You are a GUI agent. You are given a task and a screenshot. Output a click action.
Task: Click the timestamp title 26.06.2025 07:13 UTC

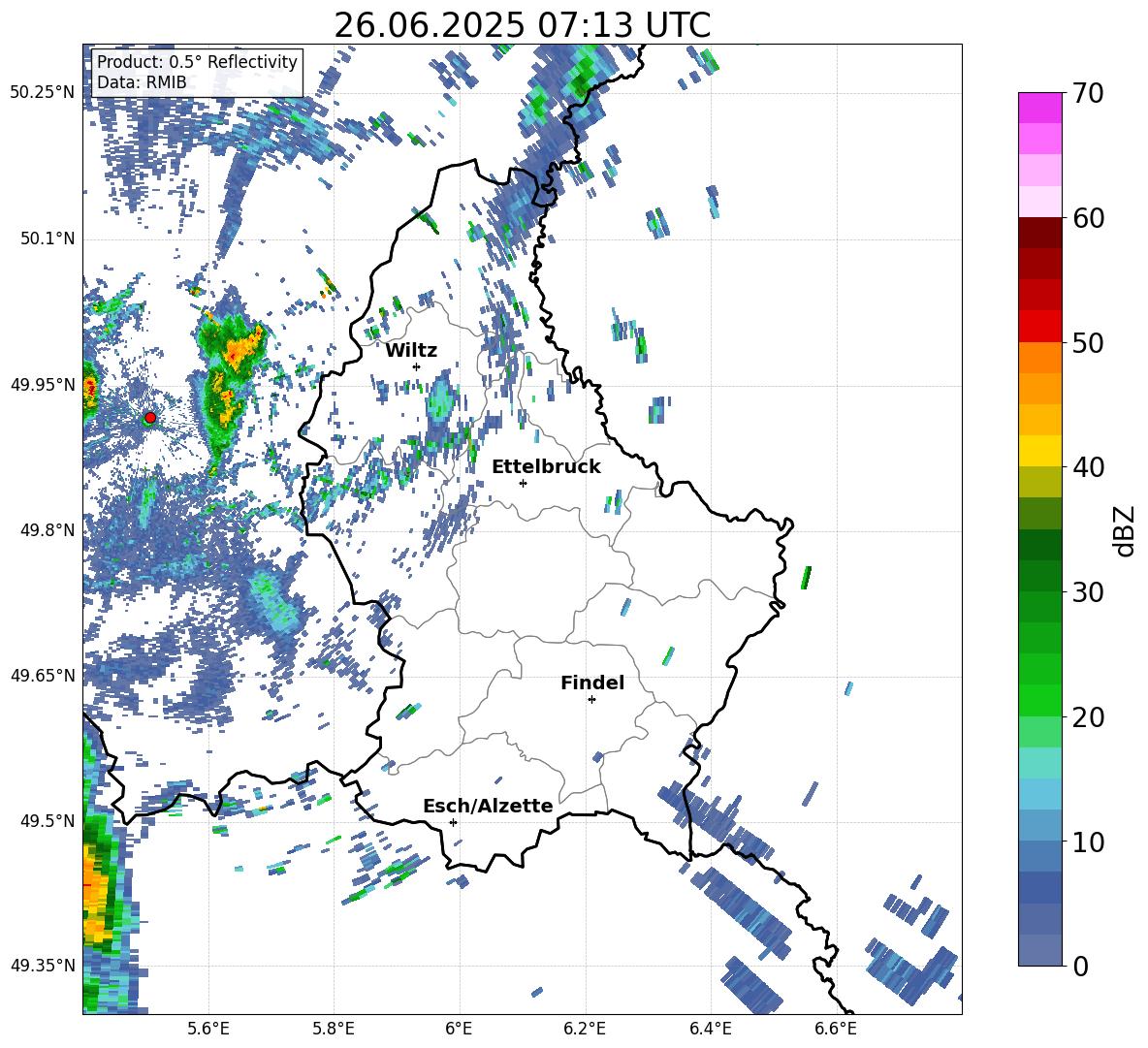click(522, 25)
